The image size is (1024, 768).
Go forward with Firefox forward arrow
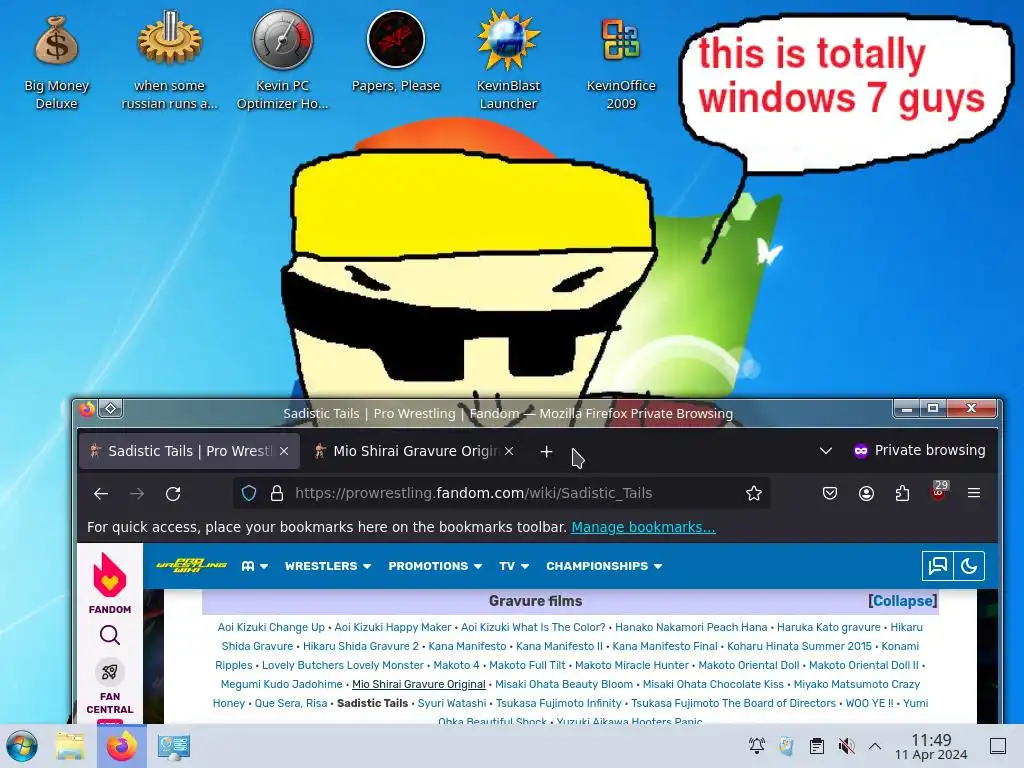(x=137, y=494)
